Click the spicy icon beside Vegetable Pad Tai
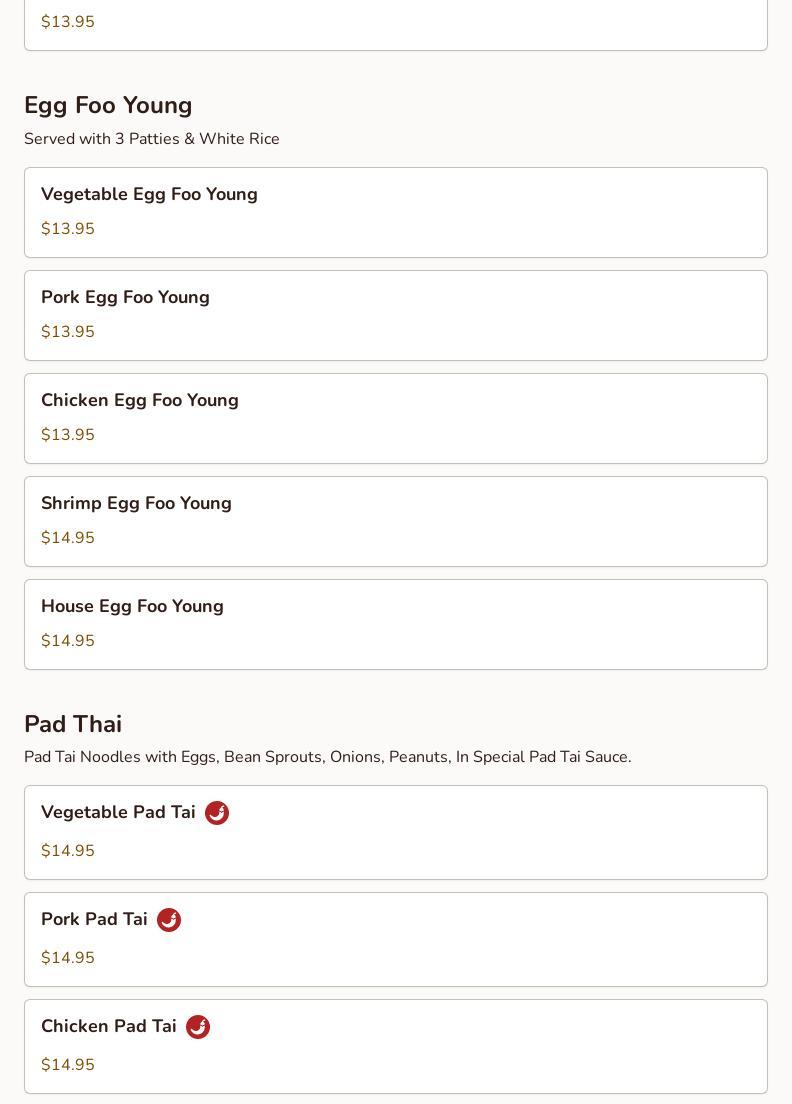 (x=217, y=813)
